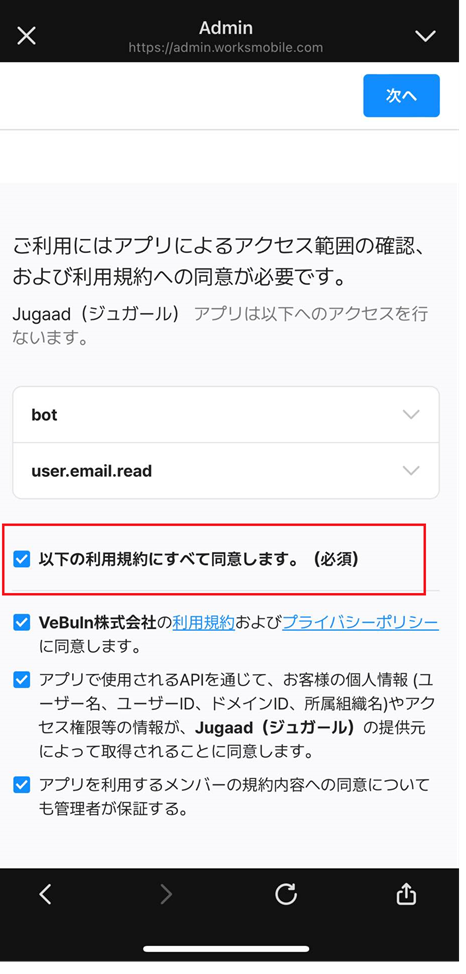Tap the forward navigation arrow
The image size is (466, 974).
[165, 893]
